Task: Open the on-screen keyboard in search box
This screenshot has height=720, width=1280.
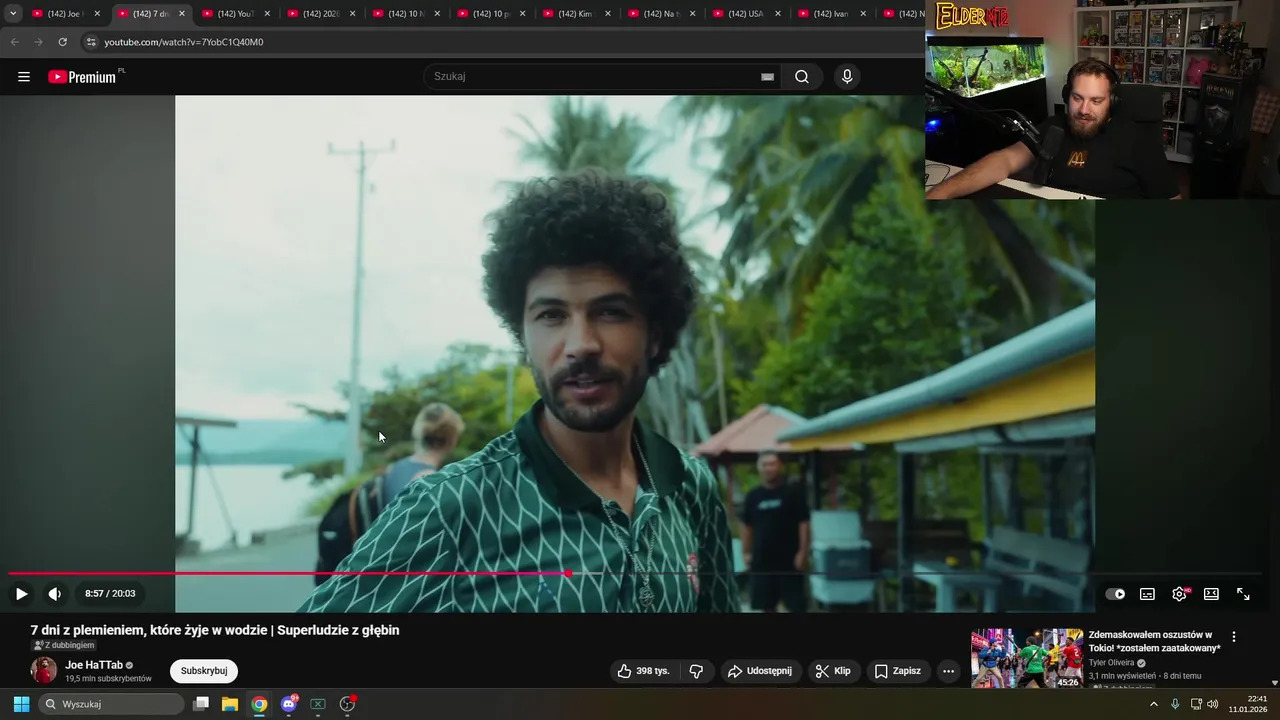Action: tap(767, 77)
